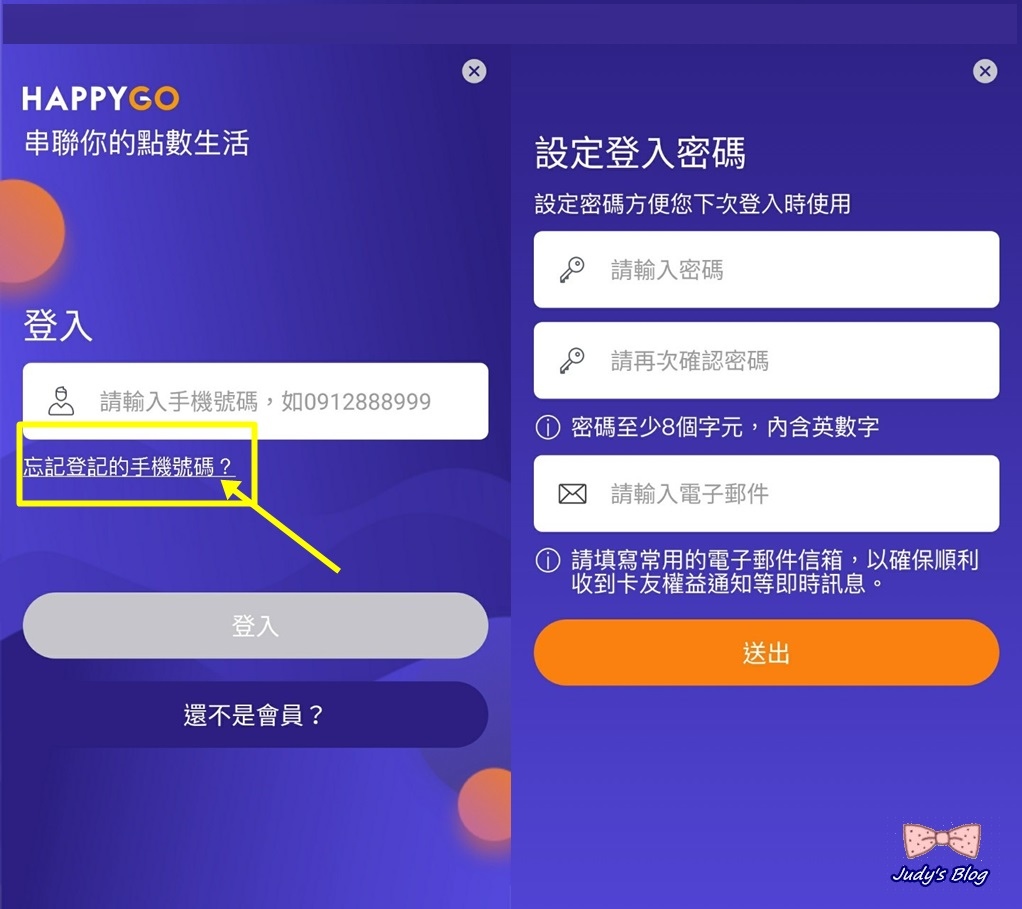1022x909 pixels.
Task: Focus the 請再次確認密碼 confirm password field
Action: (x=766, y=360)
